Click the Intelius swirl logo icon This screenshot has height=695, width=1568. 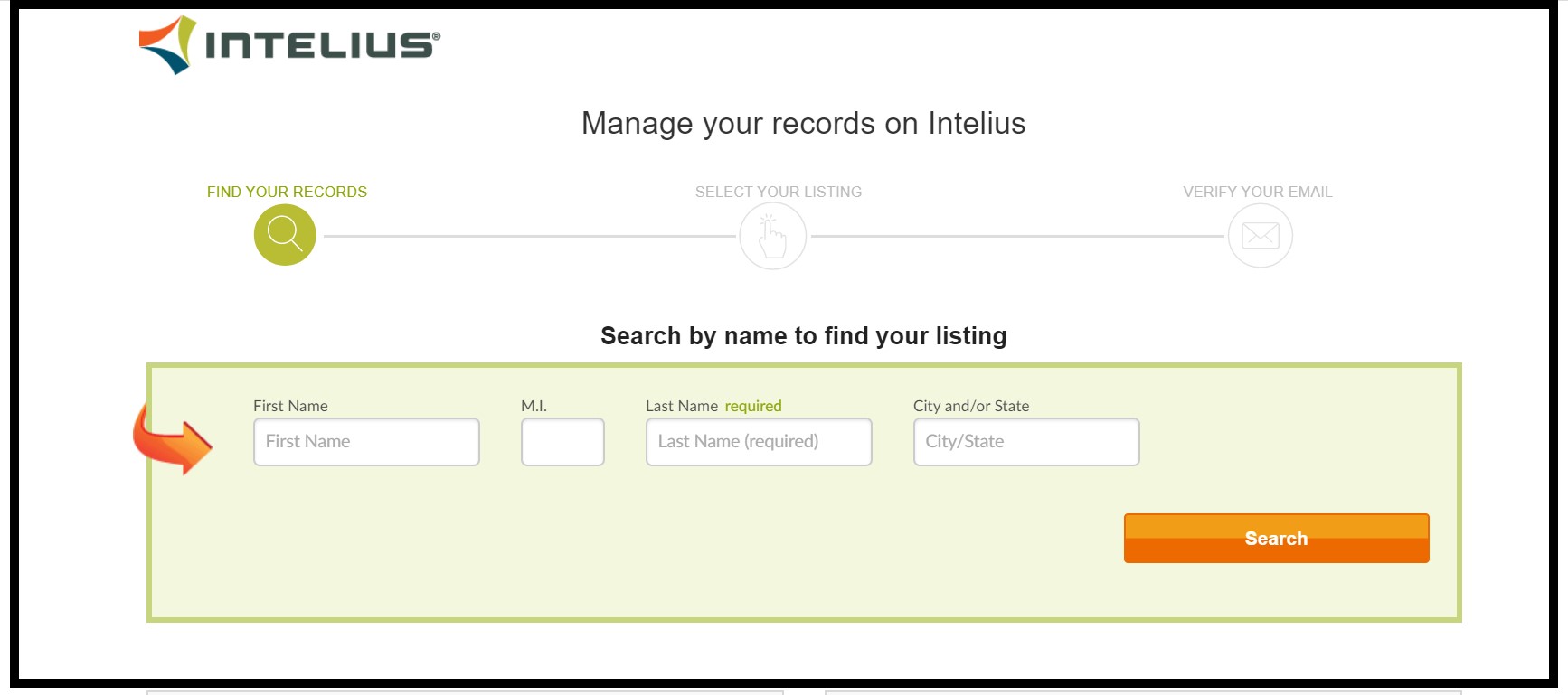point(167,44)
